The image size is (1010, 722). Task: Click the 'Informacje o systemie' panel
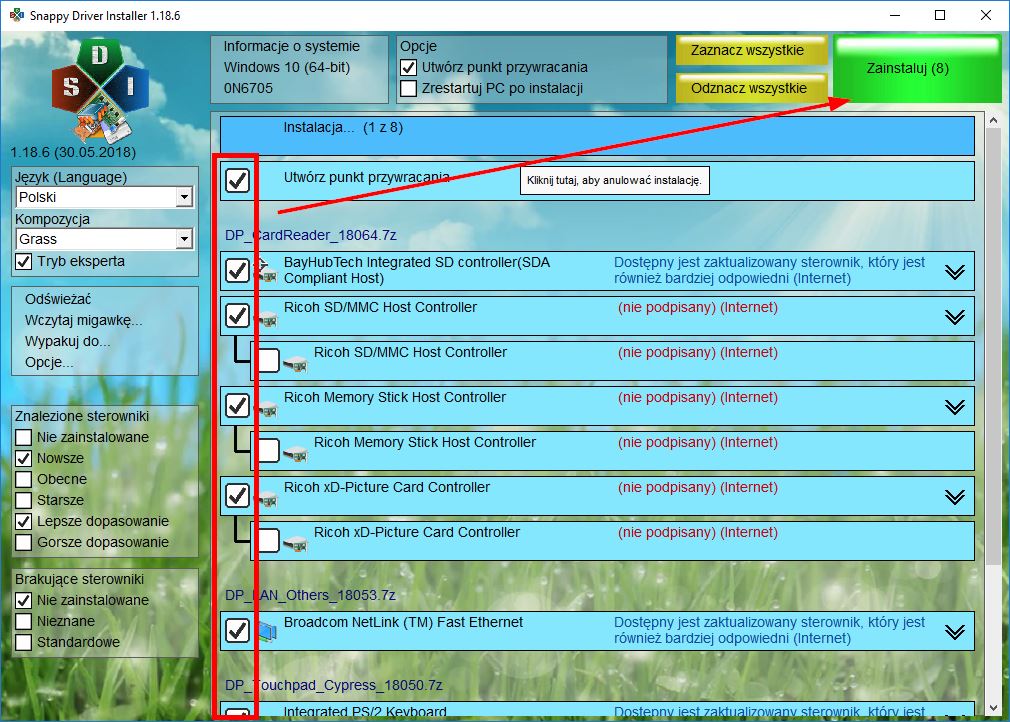pyautogui.click(x=300, y=69)
